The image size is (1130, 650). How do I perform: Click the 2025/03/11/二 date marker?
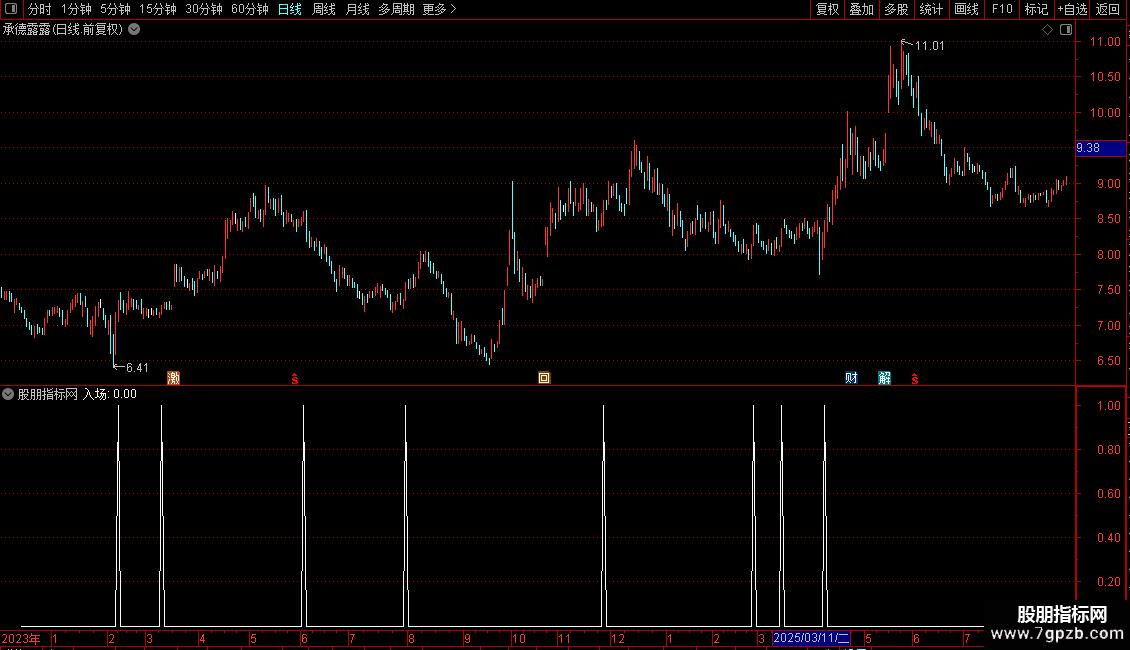pyautogui.click(x=811, y=638)
